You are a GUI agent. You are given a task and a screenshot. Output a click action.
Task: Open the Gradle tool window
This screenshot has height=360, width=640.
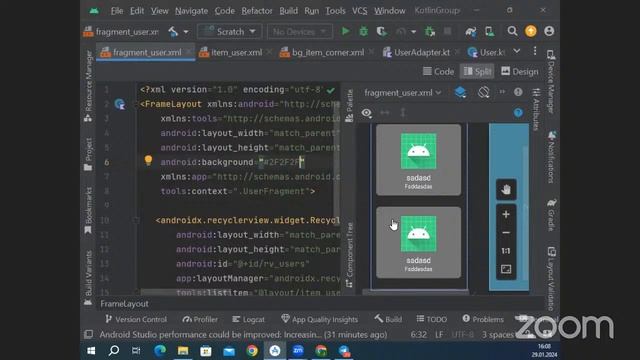click(551, 215)
